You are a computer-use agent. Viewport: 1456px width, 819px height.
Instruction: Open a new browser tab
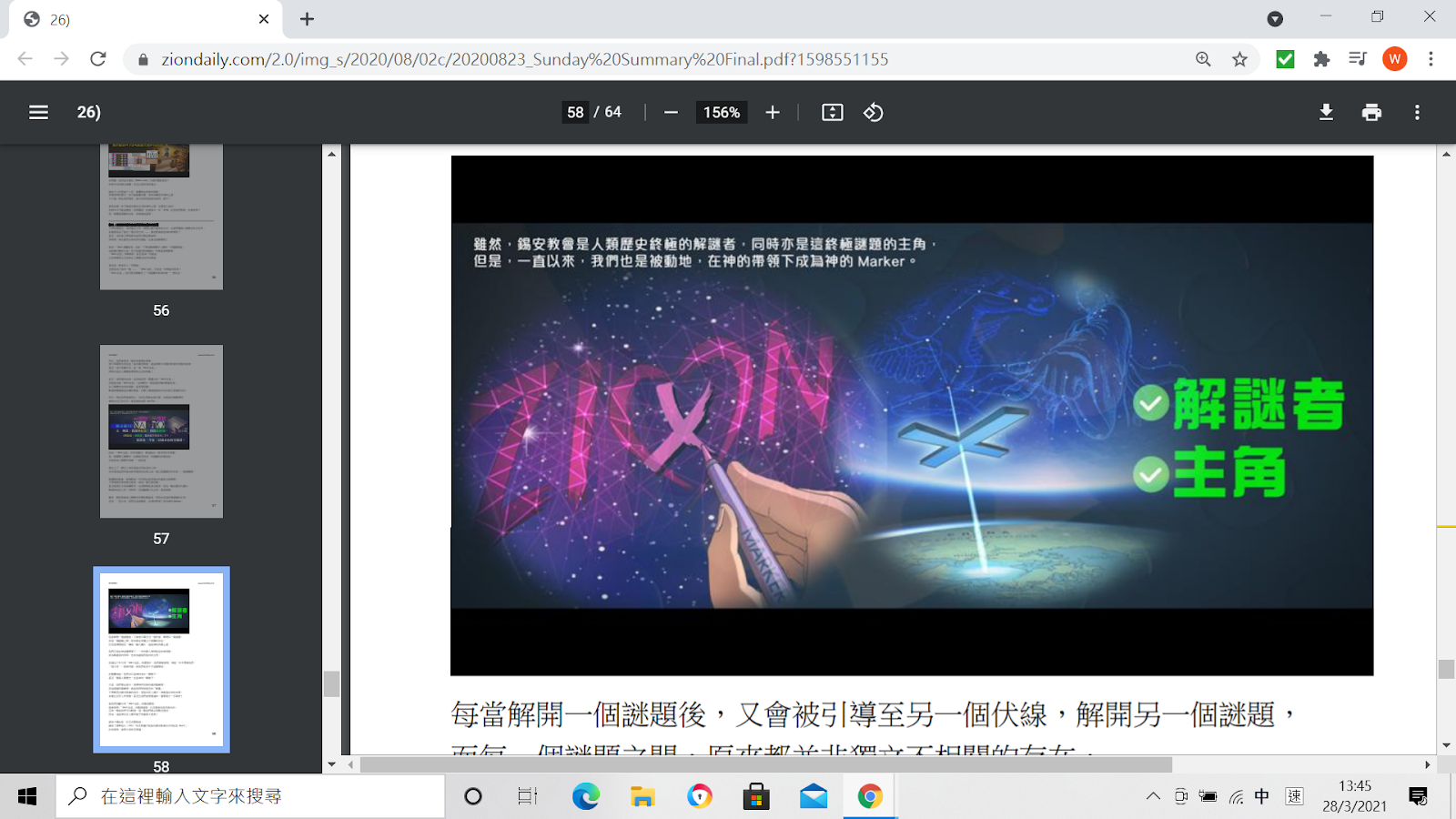point(308,19)
